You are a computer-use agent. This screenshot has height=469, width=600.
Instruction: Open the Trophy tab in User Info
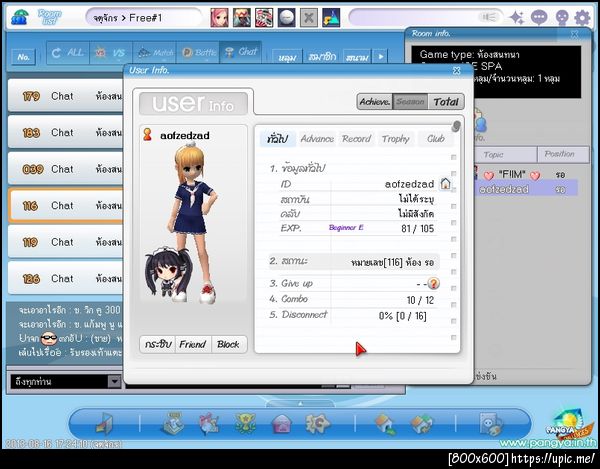tap(396, 138)
